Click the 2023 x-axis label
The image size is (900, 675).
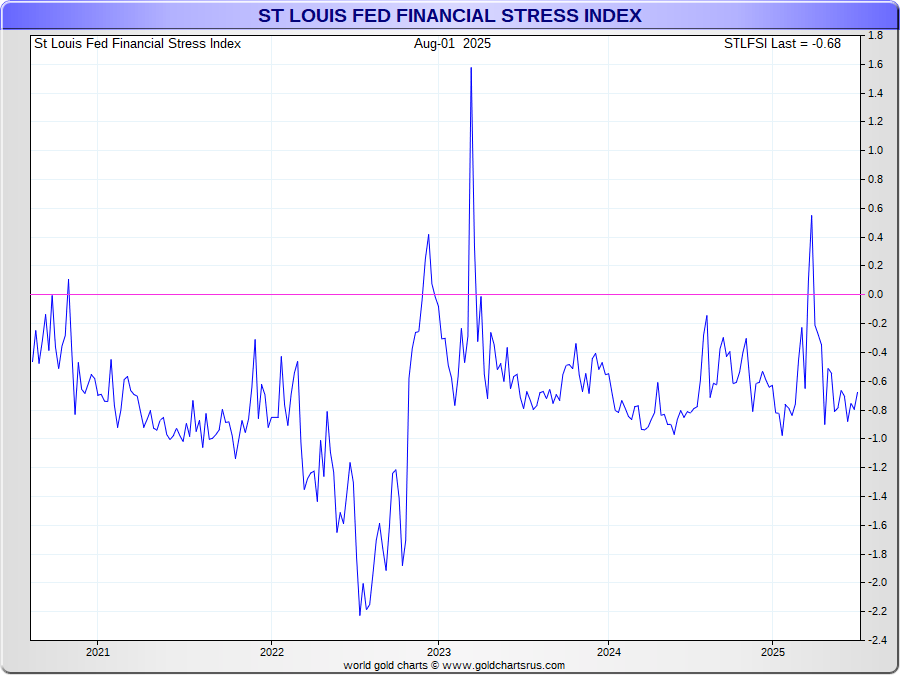click(x=439, y=652)
